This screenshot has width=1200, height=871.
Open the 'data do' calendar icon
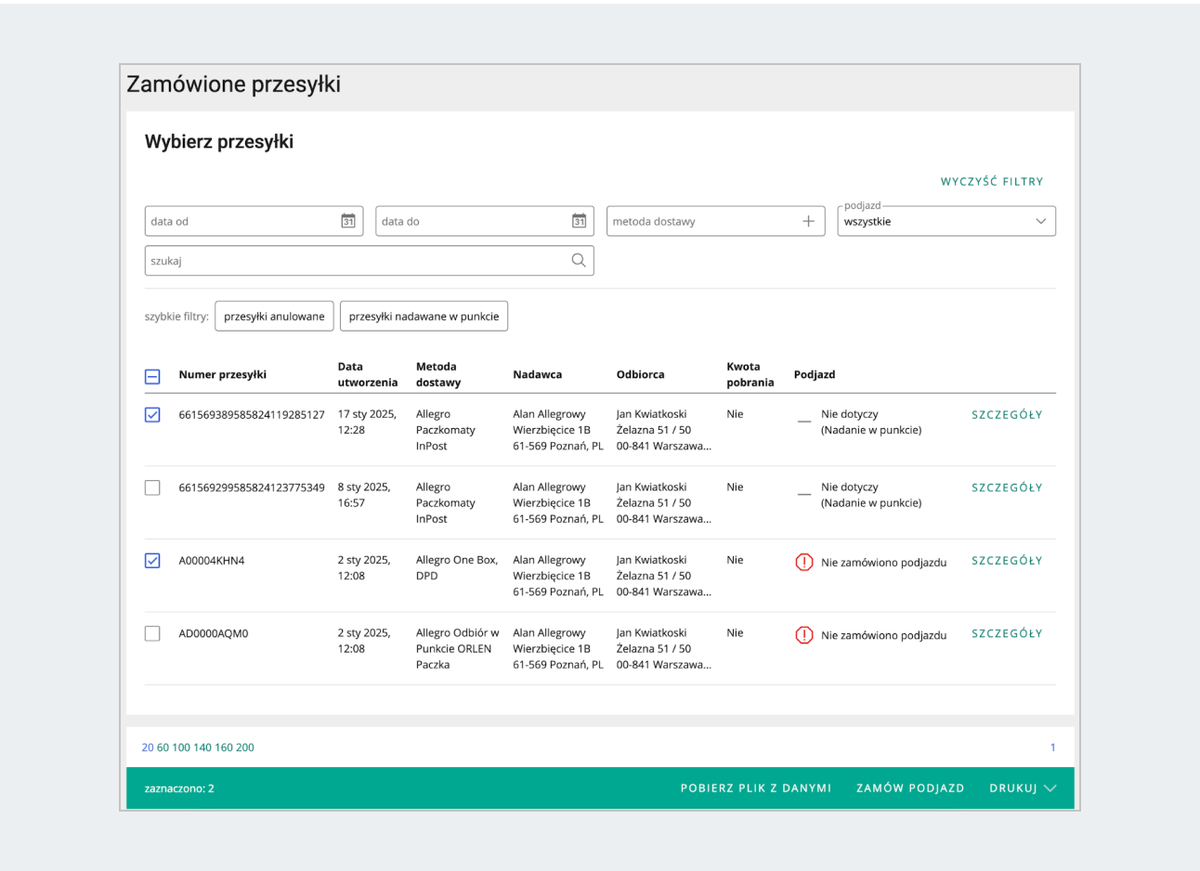579,221
